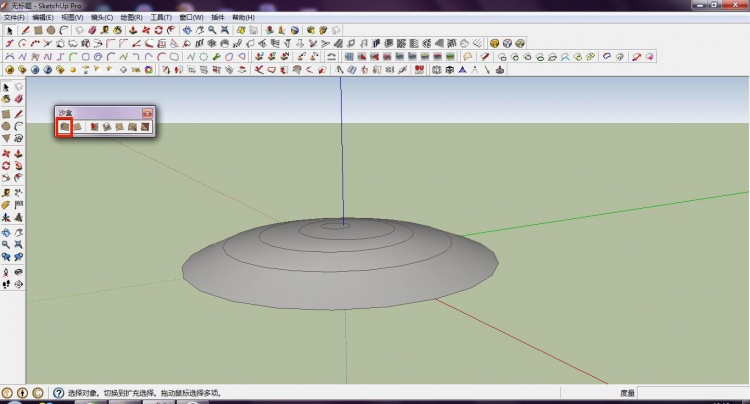Select From Contours tool in 沙盒 toolbar

pos(64,127)
